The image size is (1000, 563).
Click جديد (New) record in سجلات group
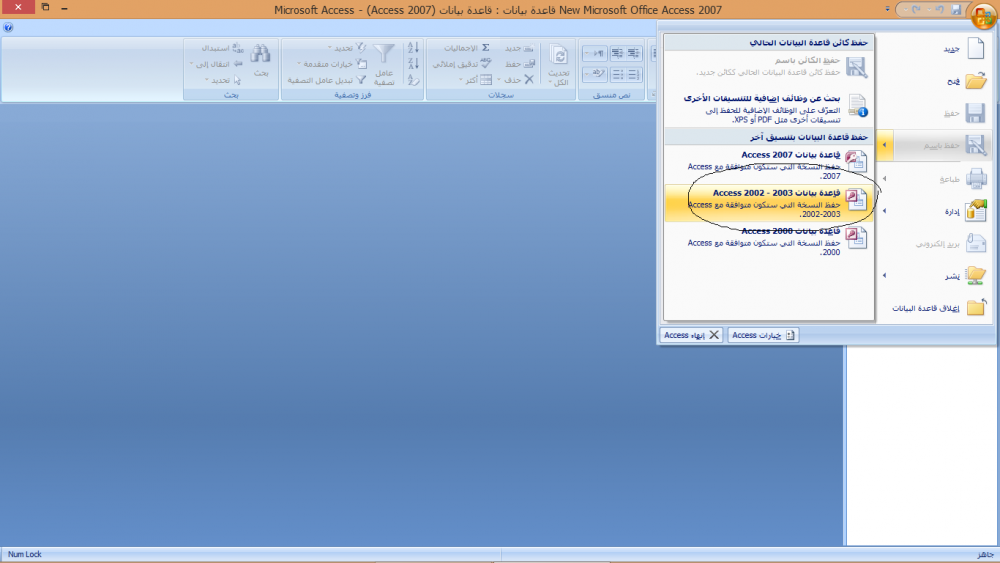click(x=519, y=48)
